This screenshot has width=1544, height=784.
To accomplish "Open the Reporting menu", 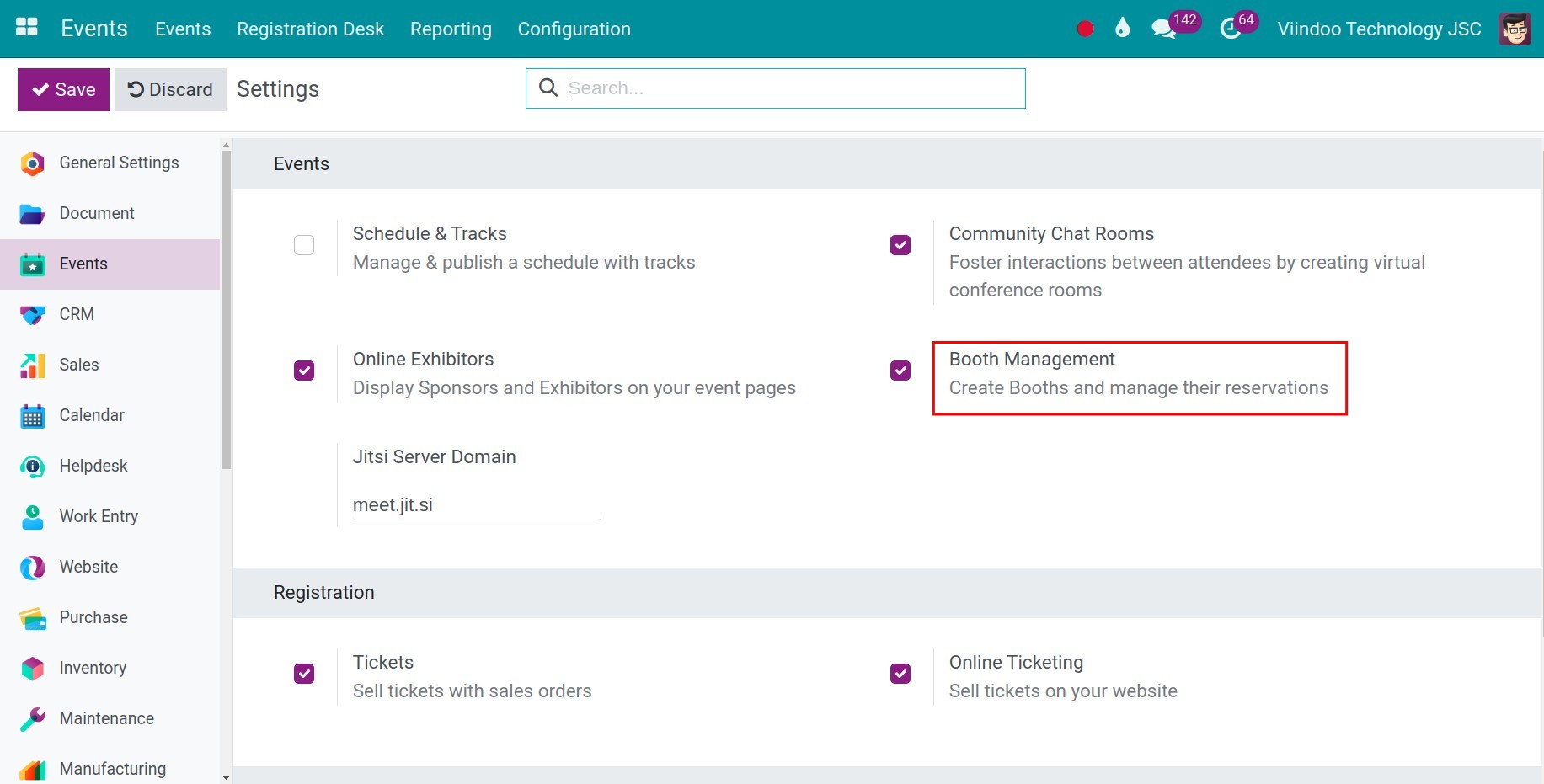I will tap(451, 29).
